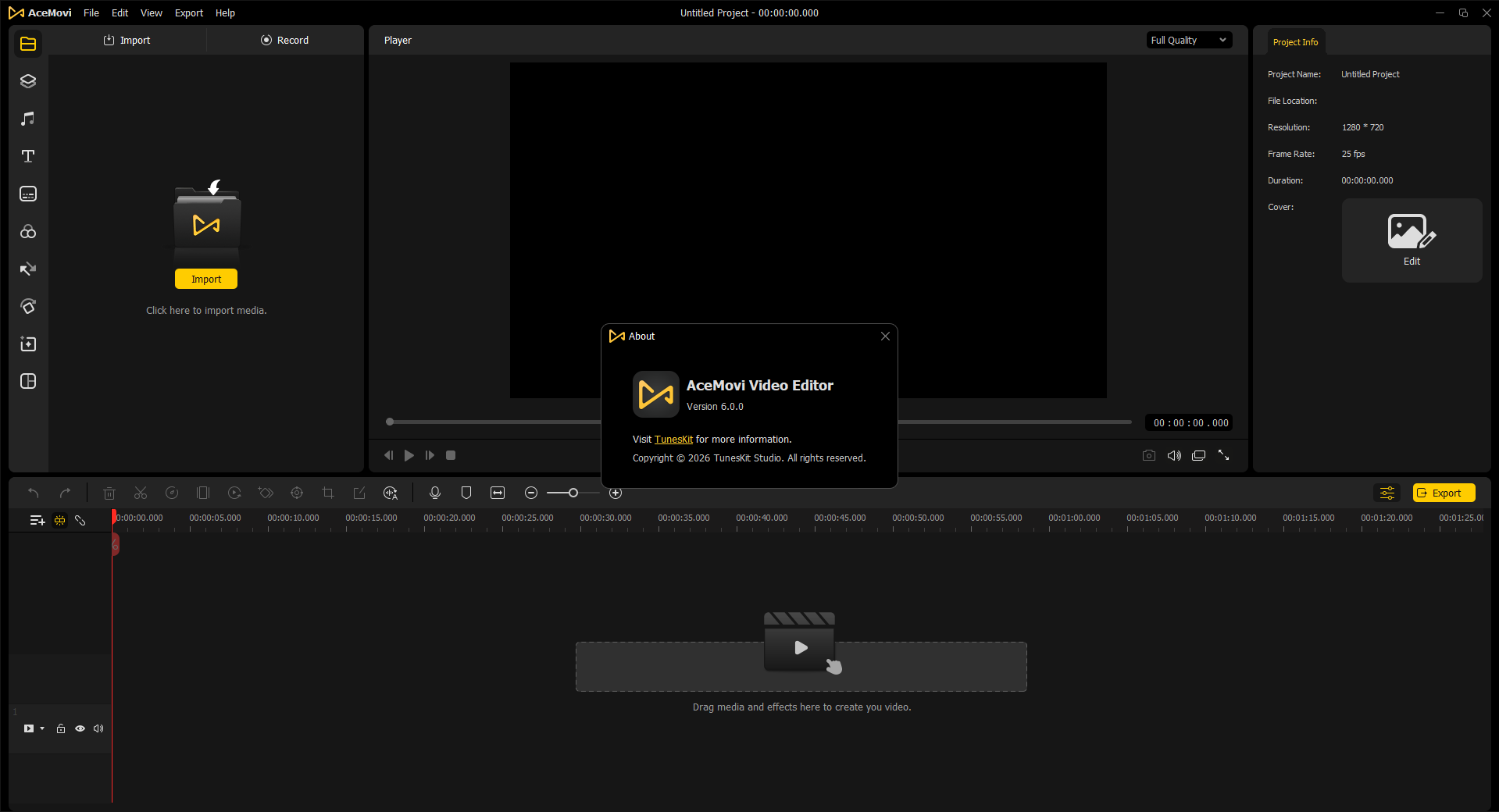
Task: Open the Text panel in the sidebar
Action: [28, 156]
